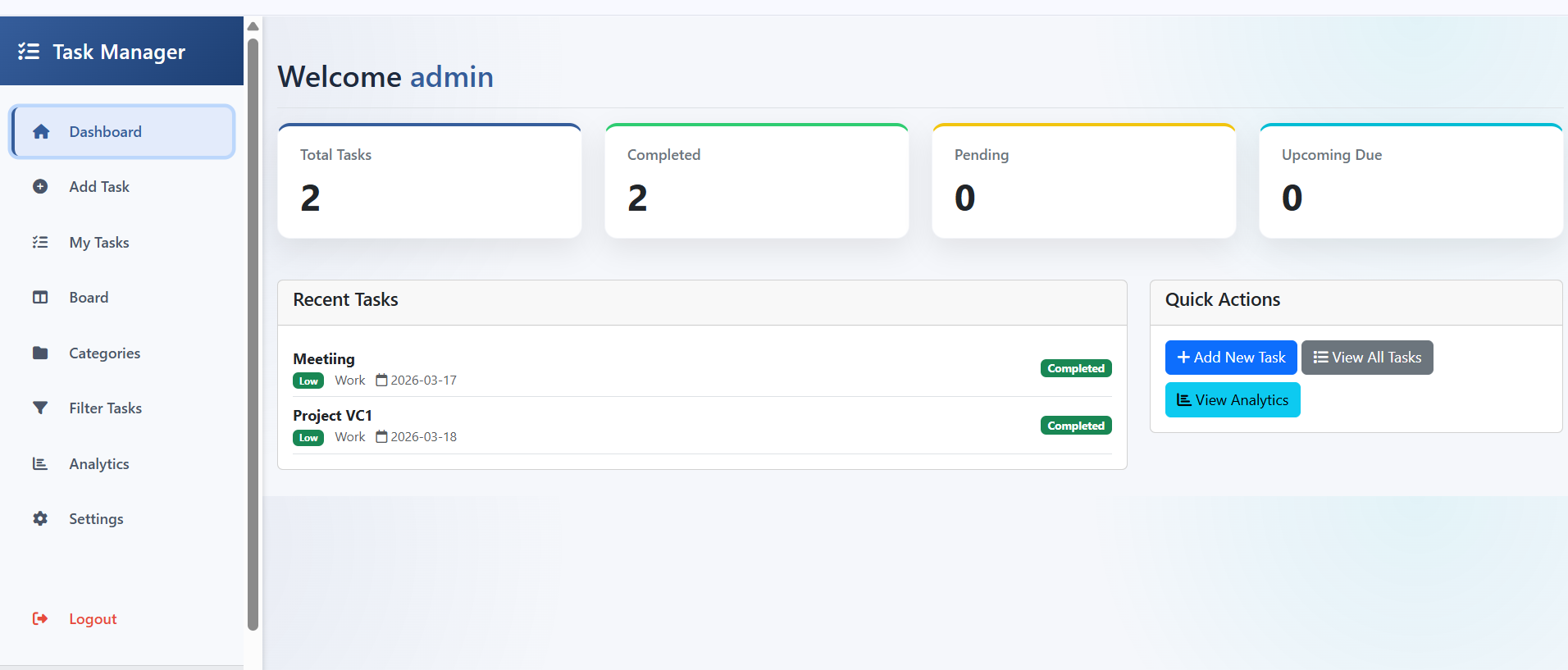1568x670 pixels.
Task: Click the Low priority badge on Meetiing
Action: 308,381
